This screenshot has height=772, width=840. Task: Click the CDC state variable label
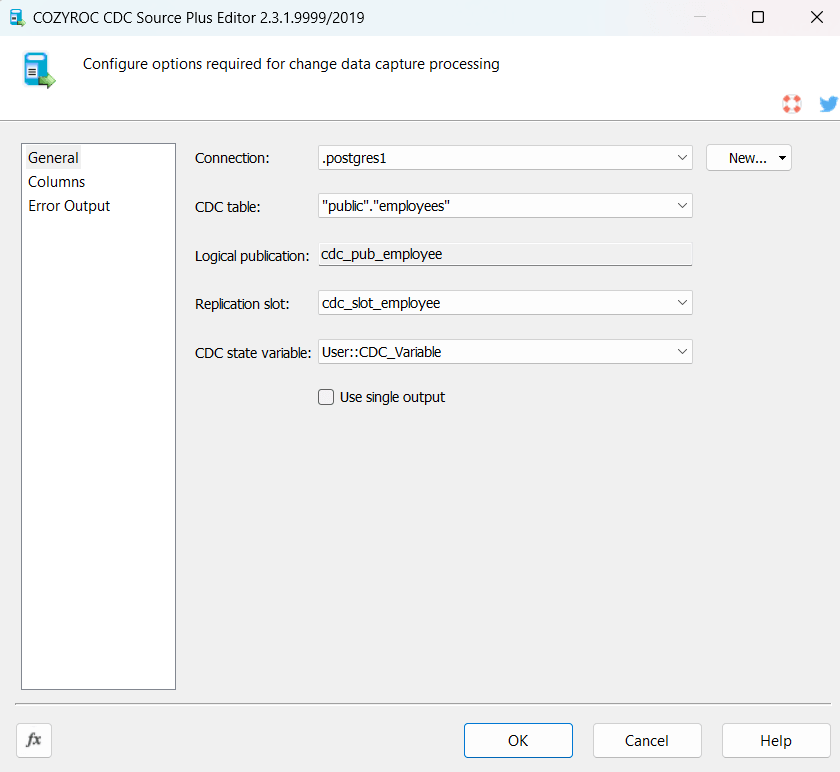pos(253,353)
